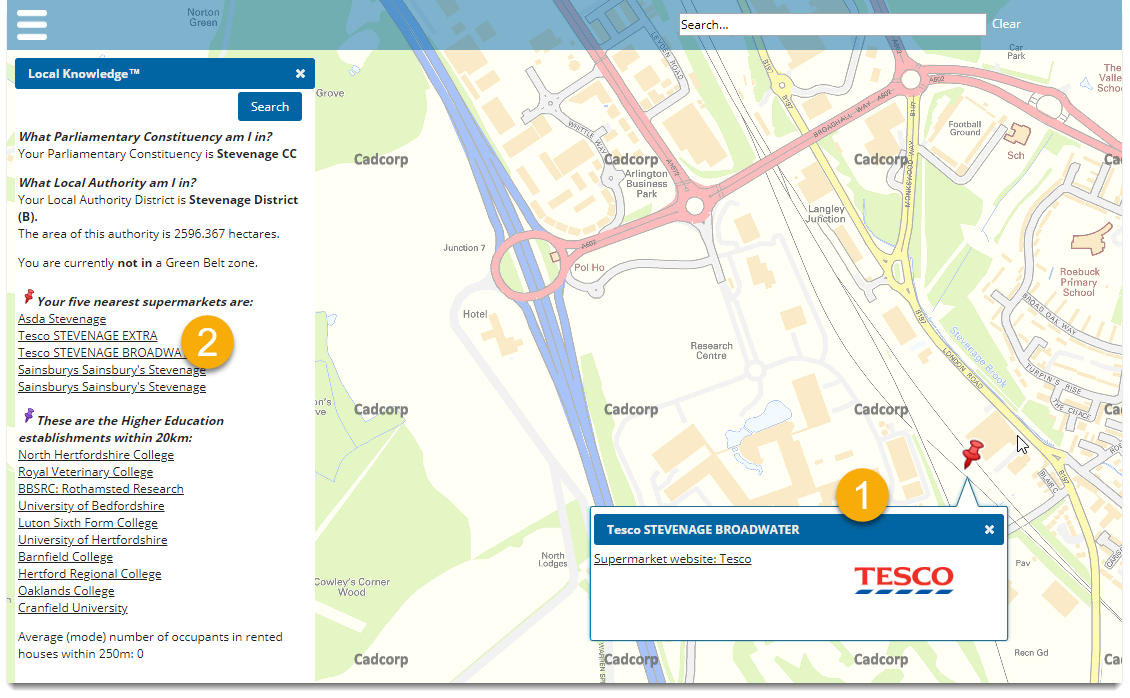Viewport: 1130px width, 698px height.
Task: Click the 'Recn Gd' map label
Action: point(1031,653)
